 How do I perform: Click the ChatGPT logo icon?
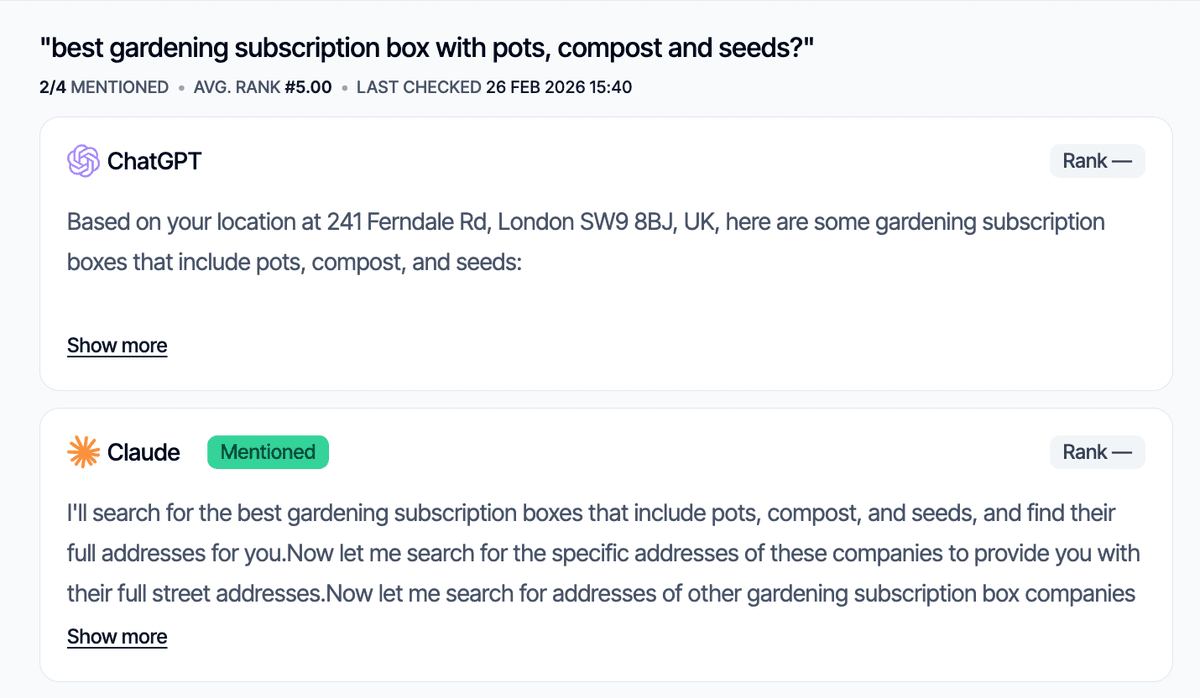(x=83, y=161)
